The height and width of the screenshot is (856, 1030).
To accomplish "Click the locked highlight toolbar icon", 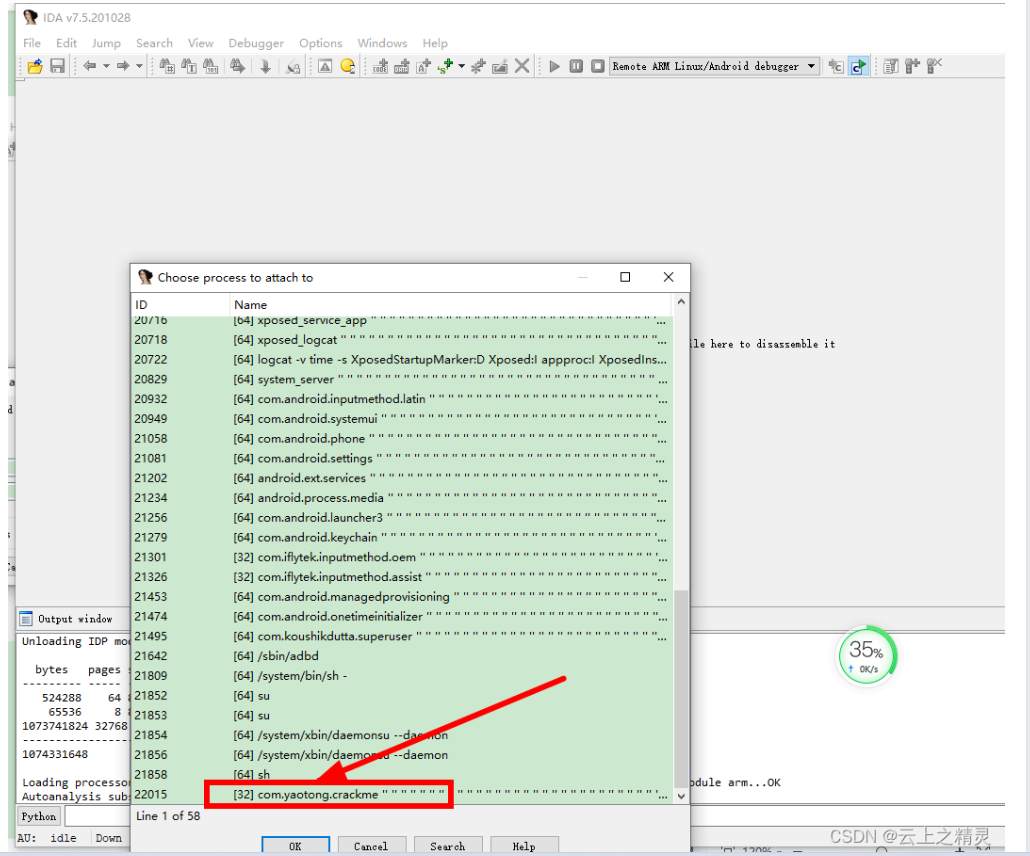I will (x=293, y=66).
